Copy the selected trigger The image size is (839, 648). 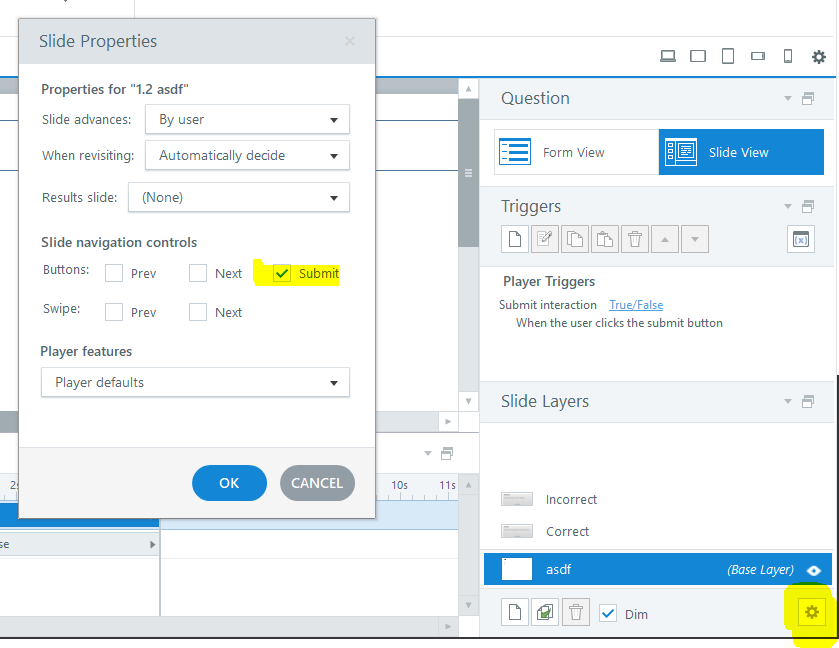click(575, 239)
